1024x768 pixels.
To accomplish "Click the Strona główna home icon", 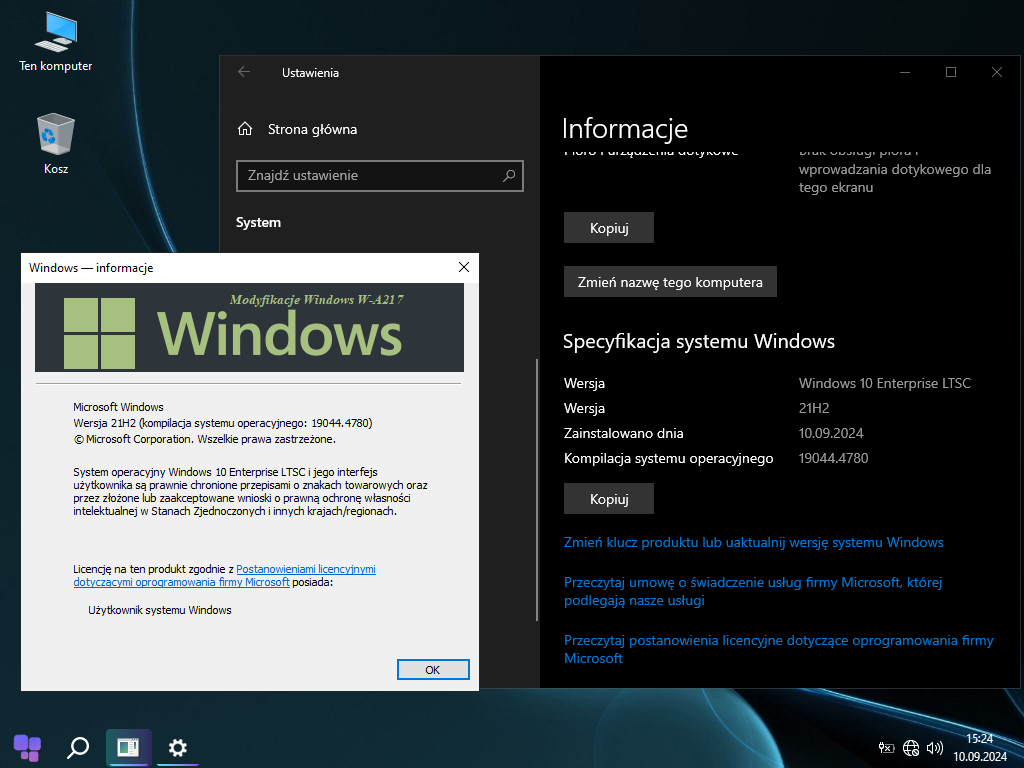I will coord(245,129).
